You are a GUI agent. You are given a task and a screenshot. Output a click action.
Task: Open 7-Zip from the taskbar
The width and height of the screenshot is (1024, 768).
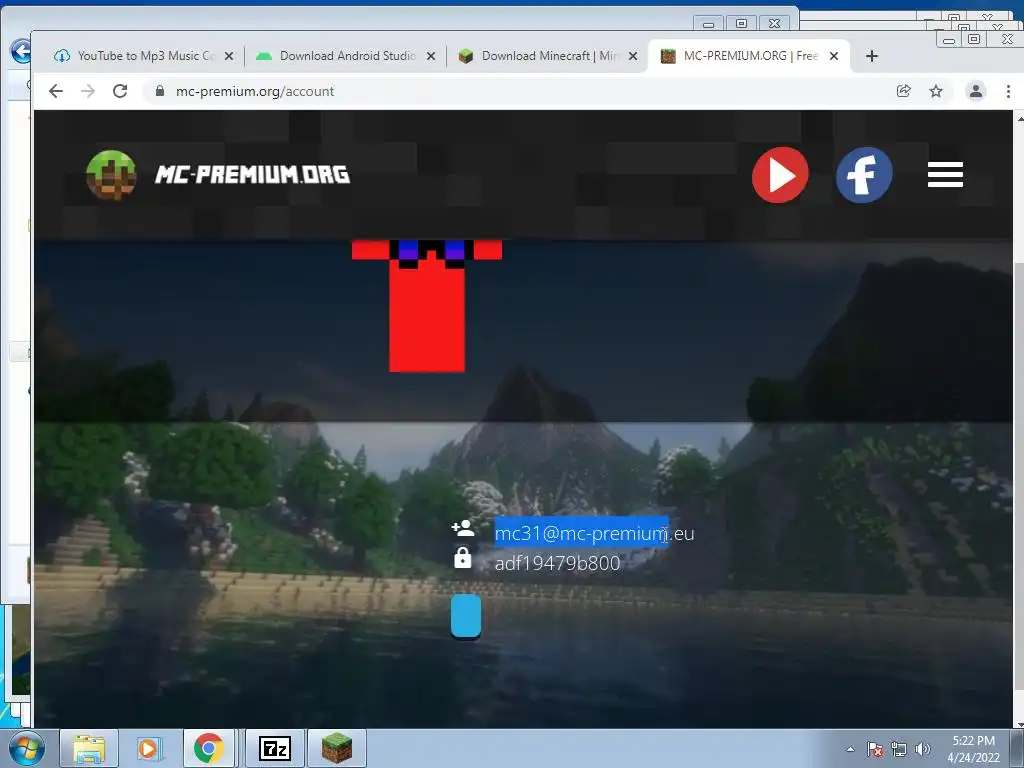[274, 748]
